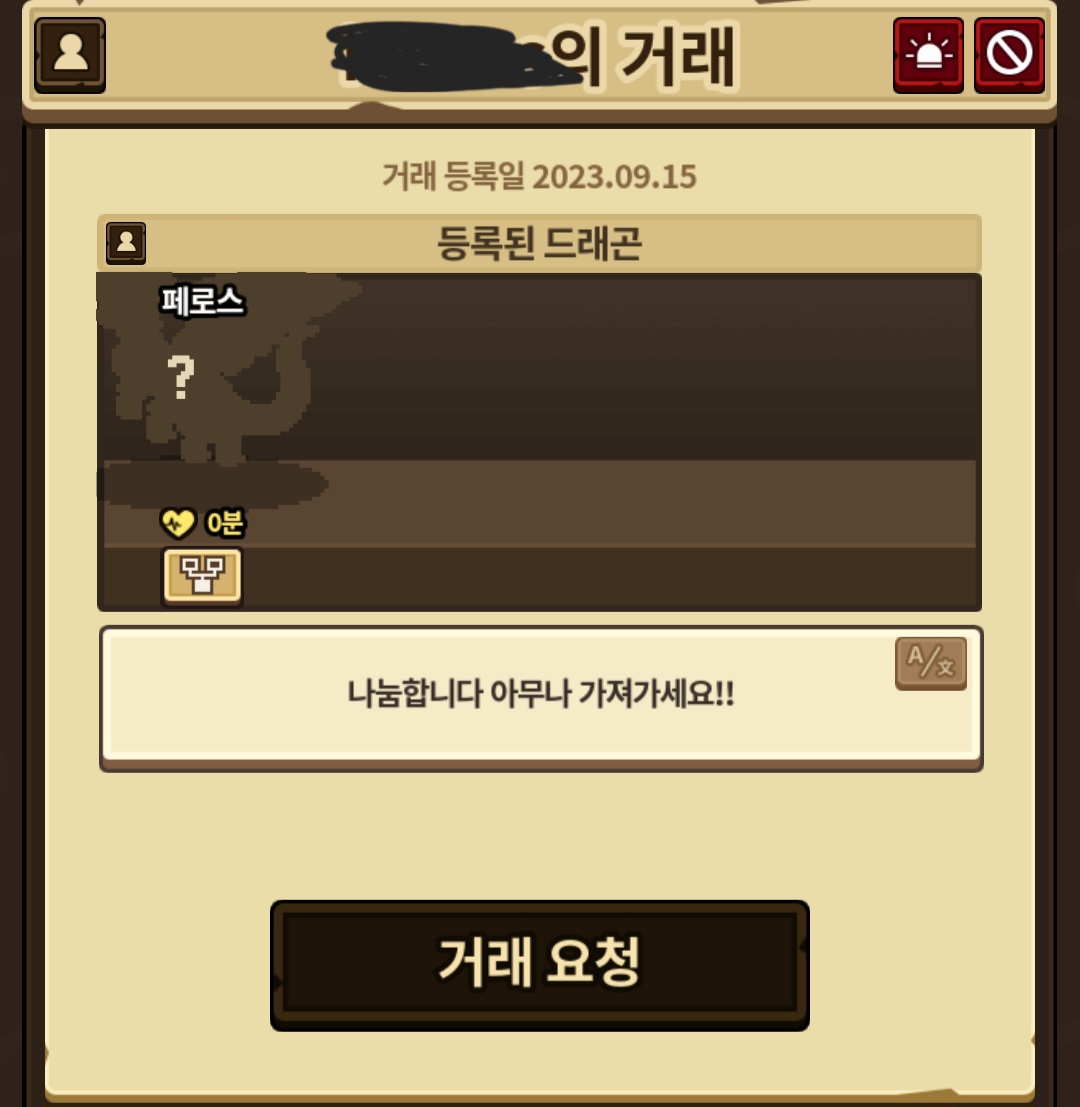
Task: Click the yellow heart health icon
Action: pos(177,523)
